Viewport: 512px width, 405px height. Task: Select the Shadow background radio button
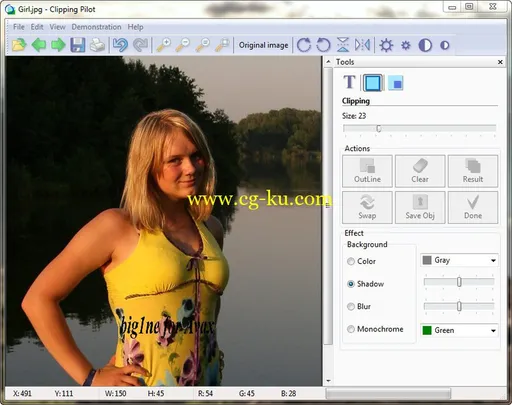(x=351, y=284)
